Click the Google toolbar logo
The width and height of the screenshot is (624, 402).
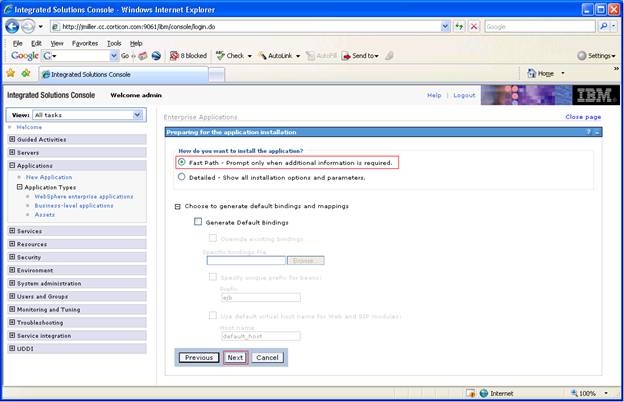tap(25, 56)
